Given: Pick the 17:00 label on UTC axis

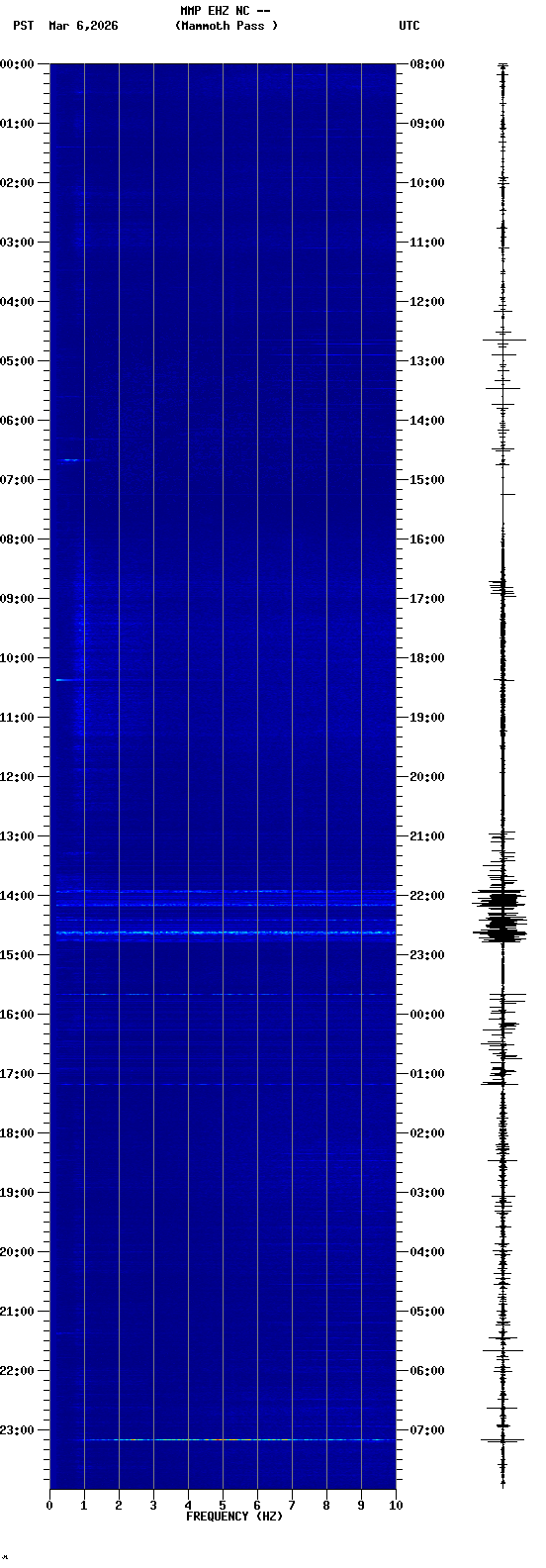Looking at the screenshot, I should (427, 599).
